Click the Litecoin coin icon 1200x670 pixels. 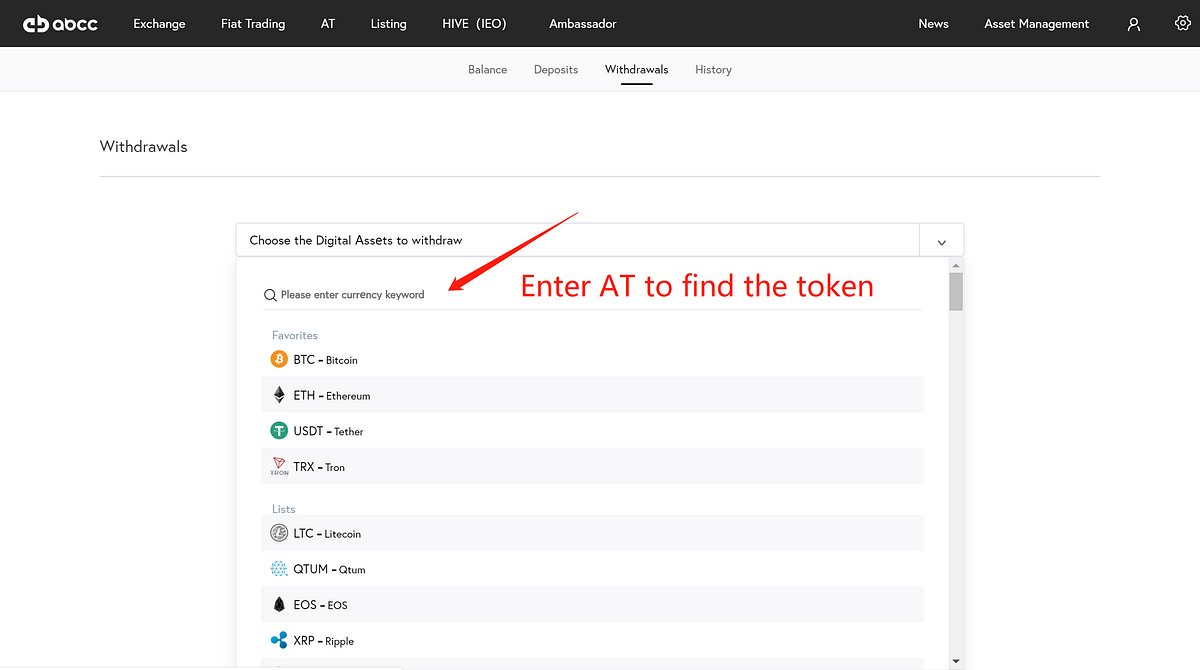pyautogui.click(x=279, y=534)
